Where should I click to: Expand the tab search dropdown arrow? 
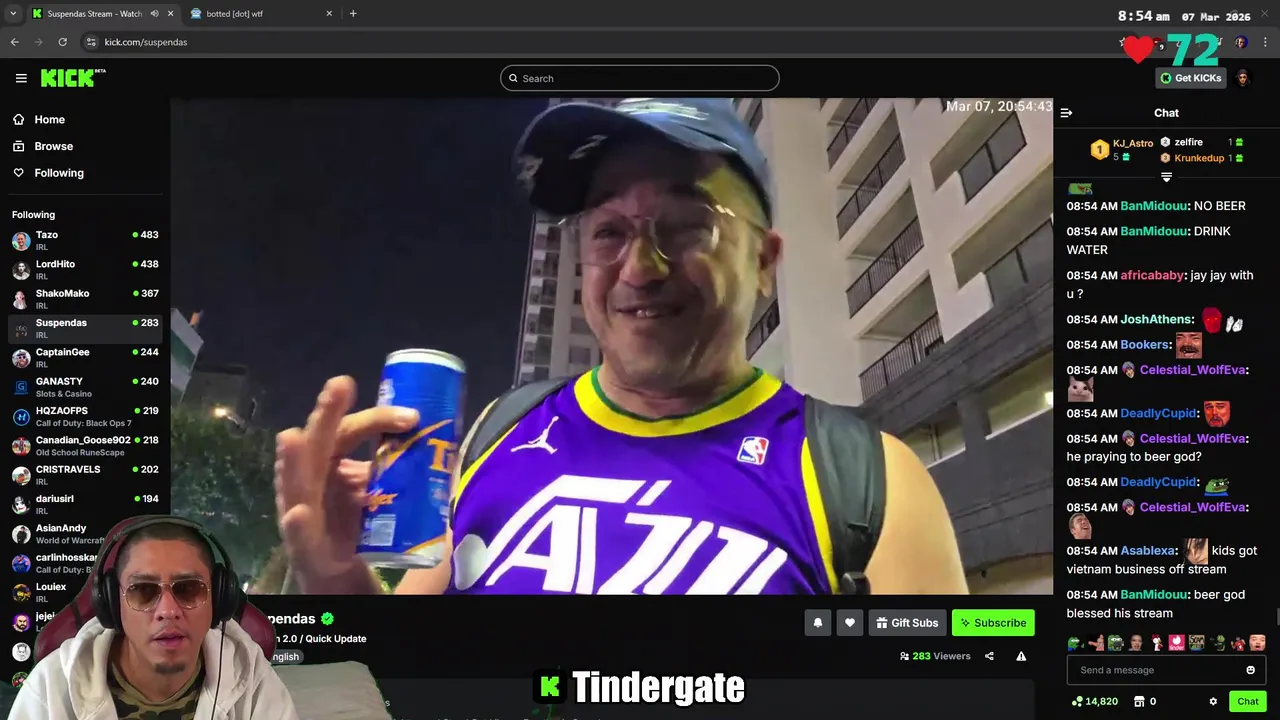pyautogui.click(x=13, y=14)
